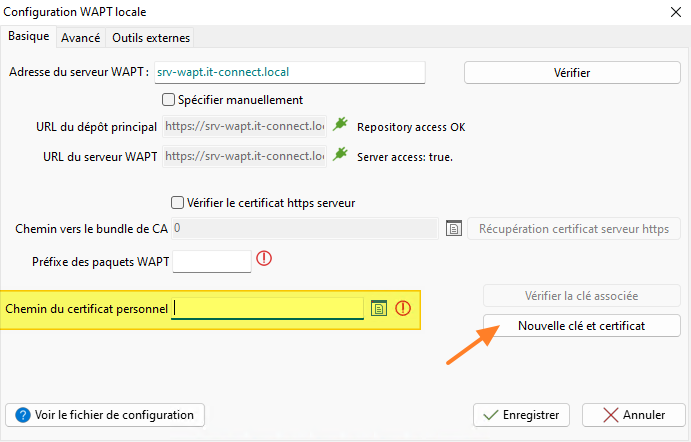Click the green plug icon beside the main repository URL
The image size is (691, 442).
point(341,127)
